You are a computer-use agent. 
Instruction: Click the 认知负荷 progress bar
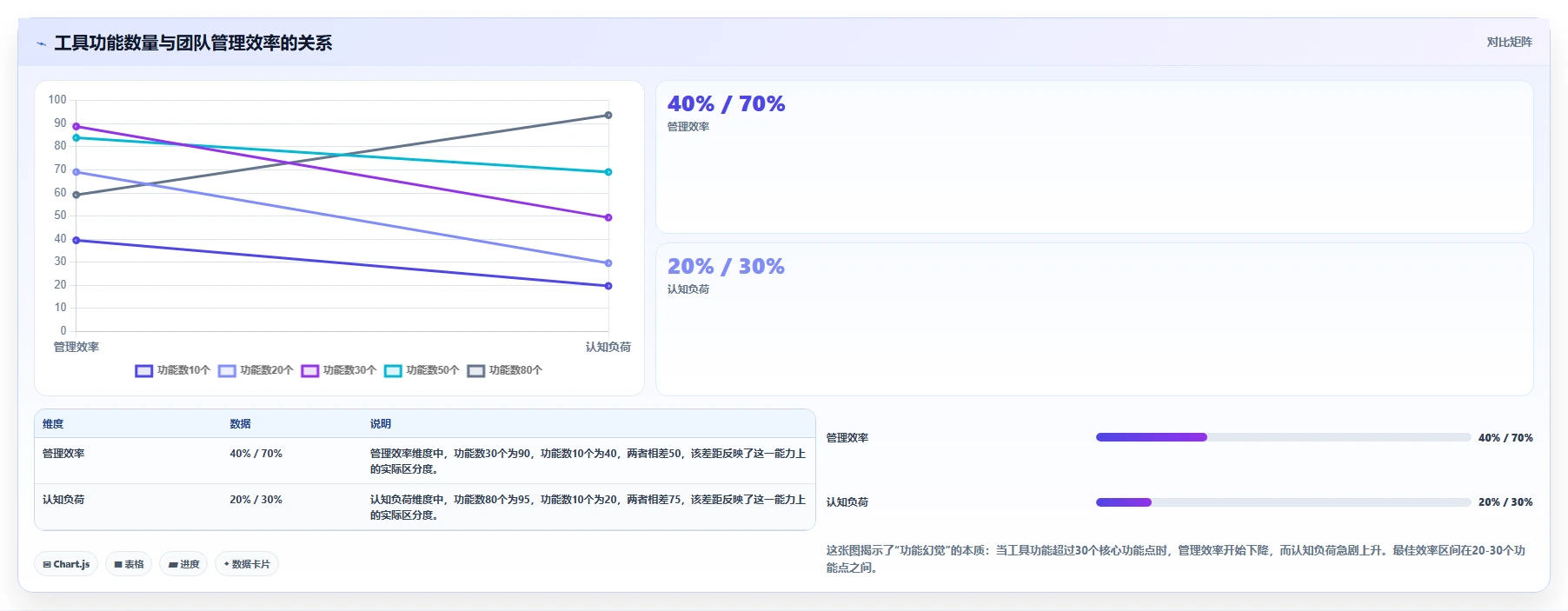click(x=1283, y=502)
